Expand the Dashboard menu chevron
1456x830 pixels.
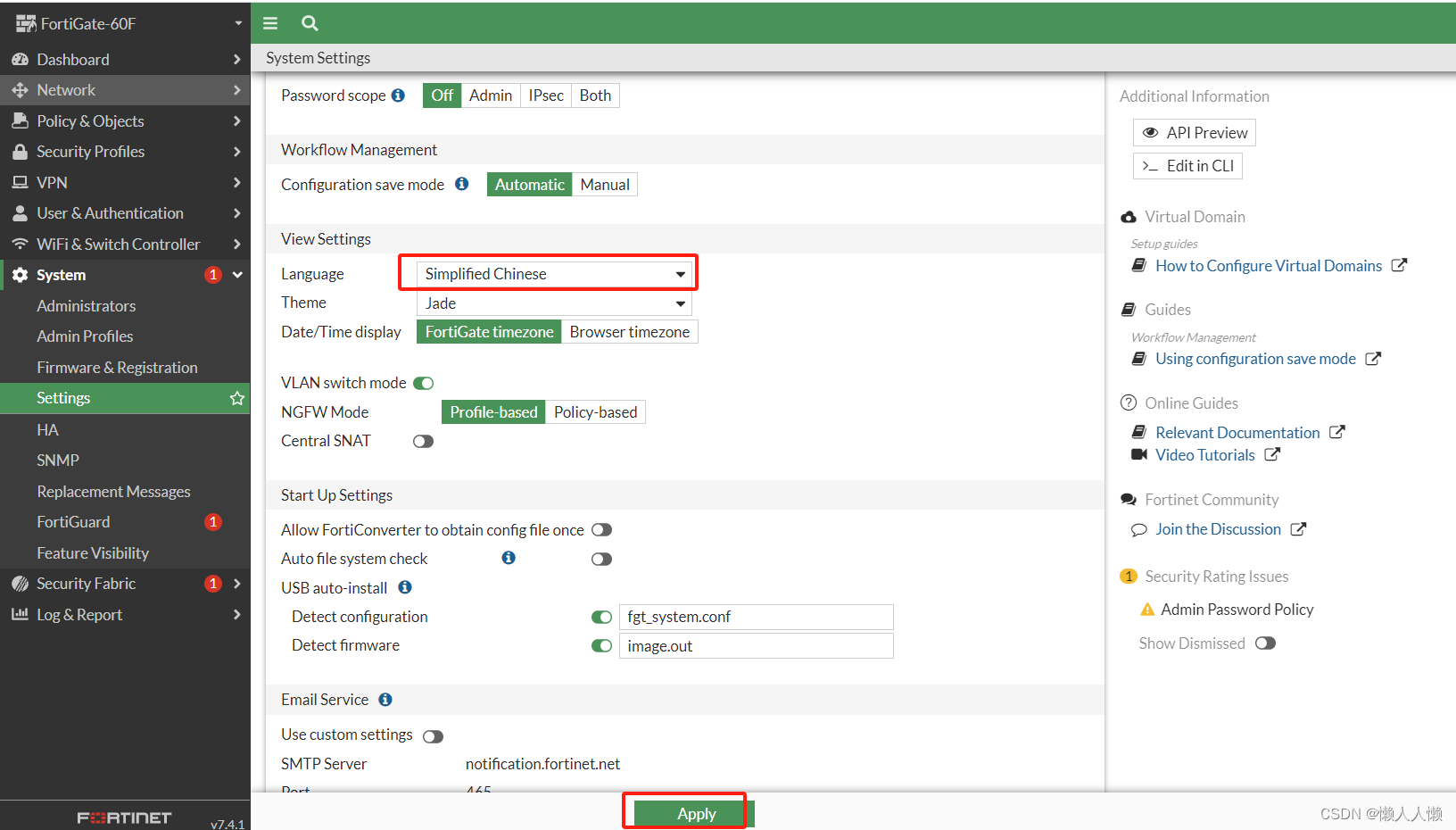(x=236, y=60)
